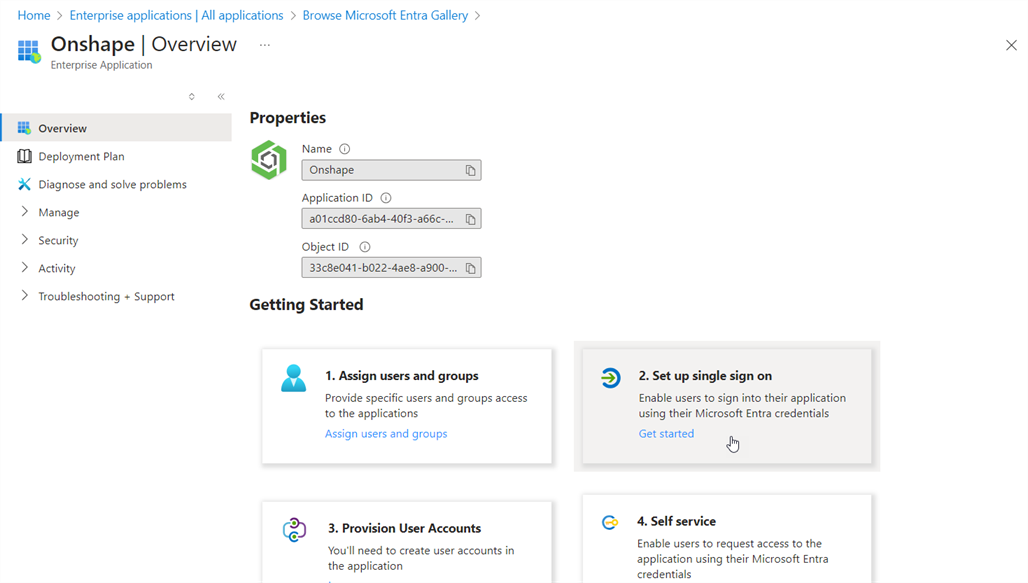This screenshot has width=1028, height=583.
Task: Go to Home in the breadcrumb
Action: coord(34,15)
